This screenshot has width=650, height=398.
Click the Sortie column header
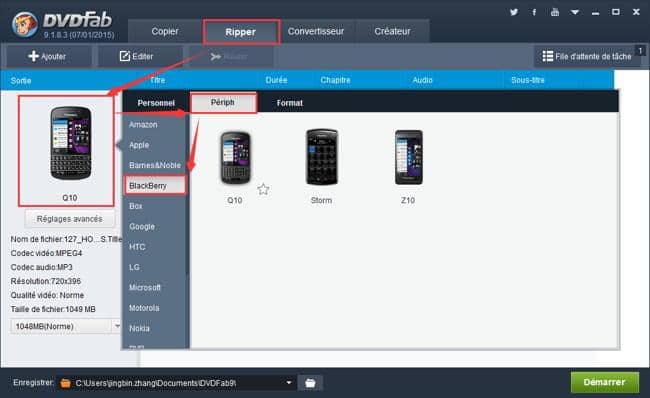(21, 80)
